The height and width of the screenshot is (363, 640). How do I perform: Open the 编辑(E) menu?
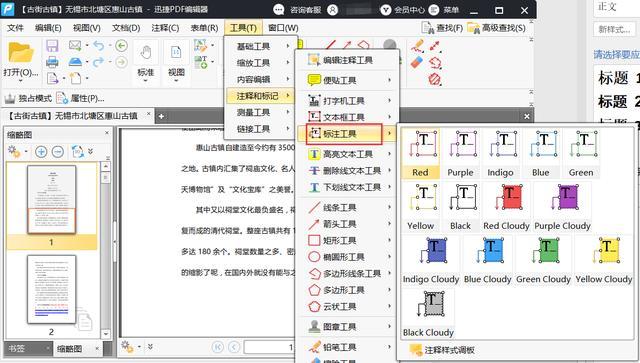[x=48, y=28]
